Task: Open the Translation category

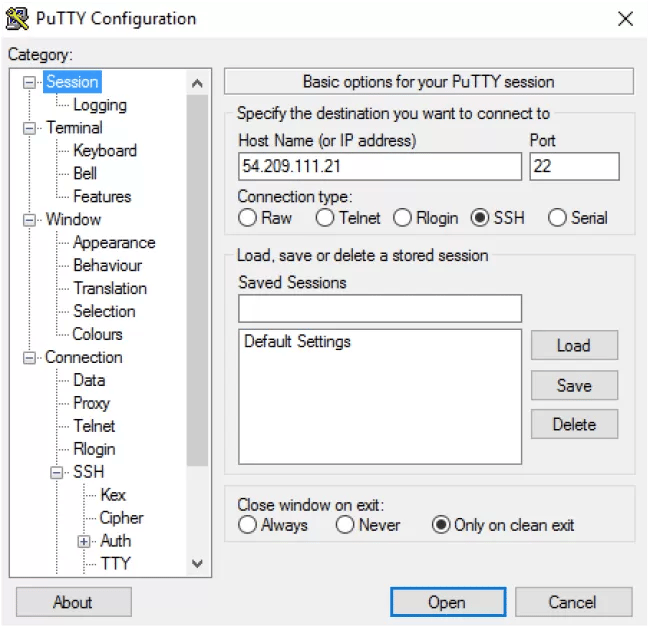Action: click(110, 288)
